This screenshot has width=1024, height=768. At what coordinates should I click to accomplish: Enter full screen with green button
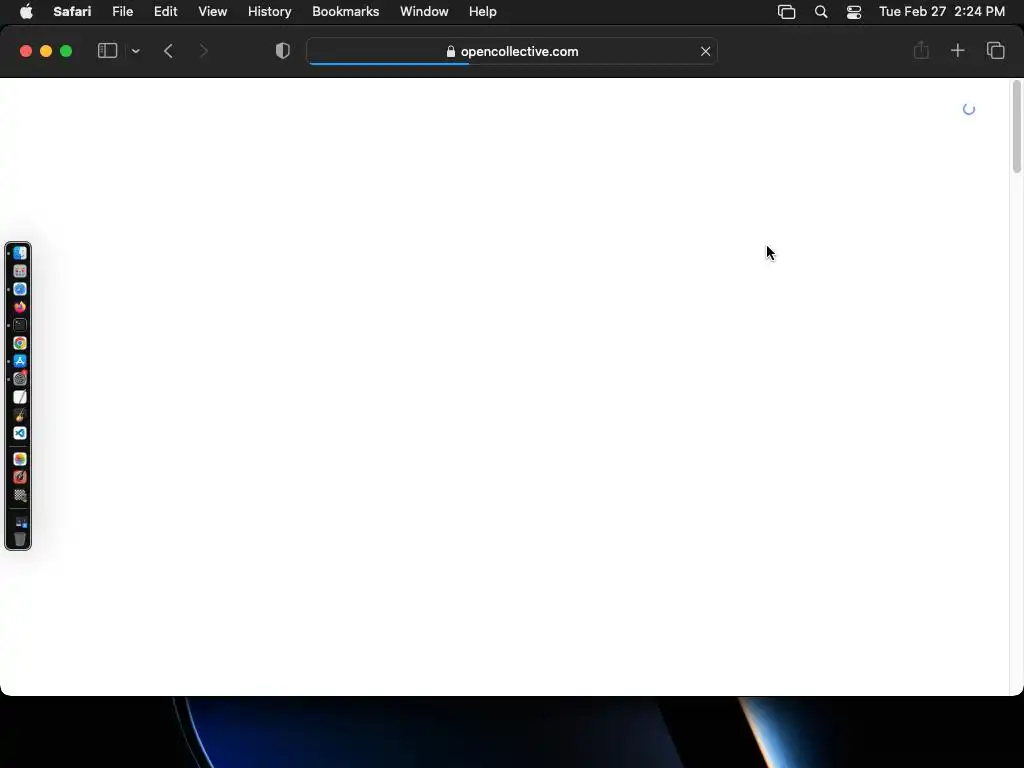point(66,51)
